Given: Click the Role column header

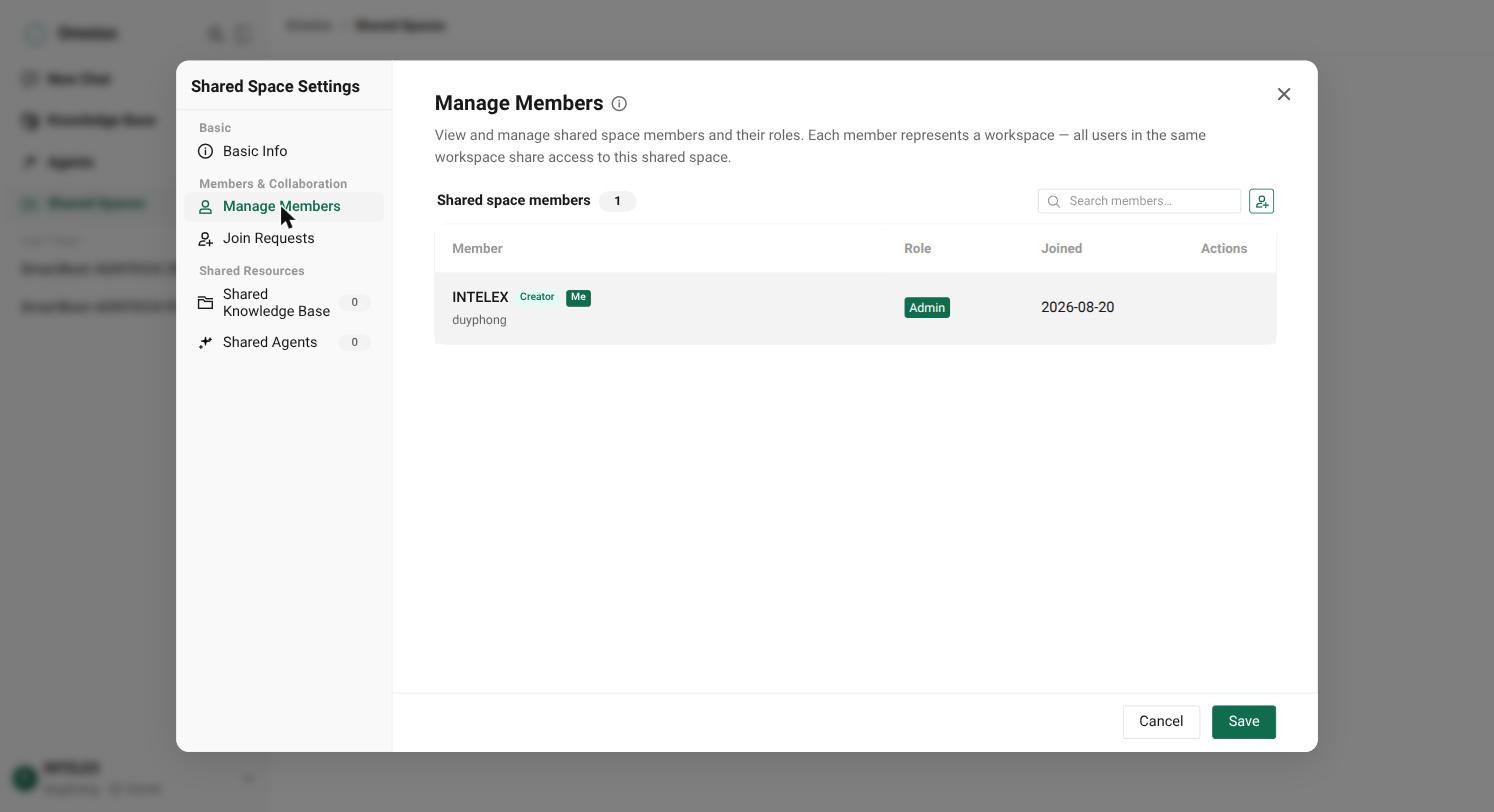Looking at the screenshot, I should (917, 249).
